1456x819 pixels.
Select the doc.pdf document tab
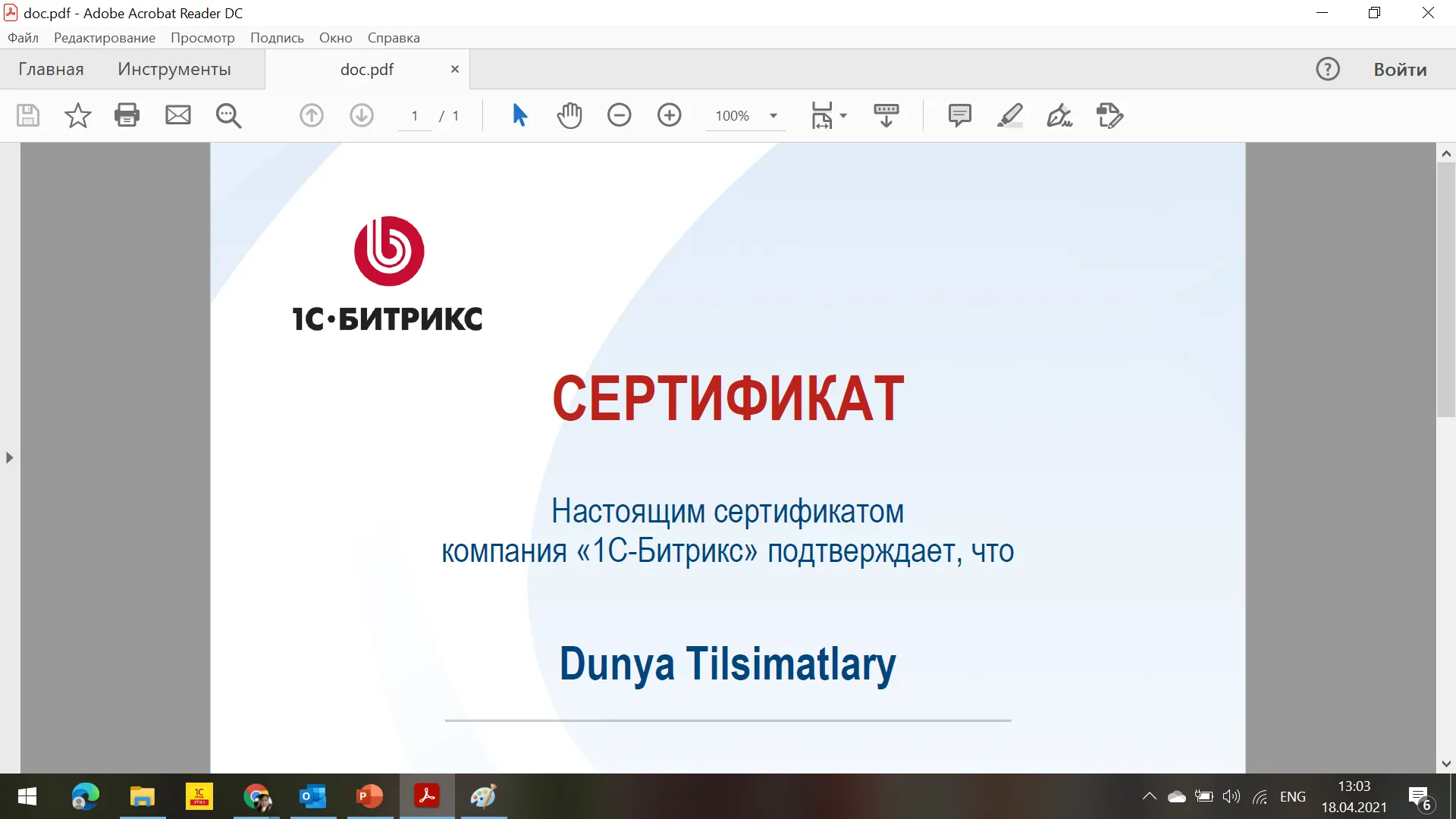pos(367,69)
